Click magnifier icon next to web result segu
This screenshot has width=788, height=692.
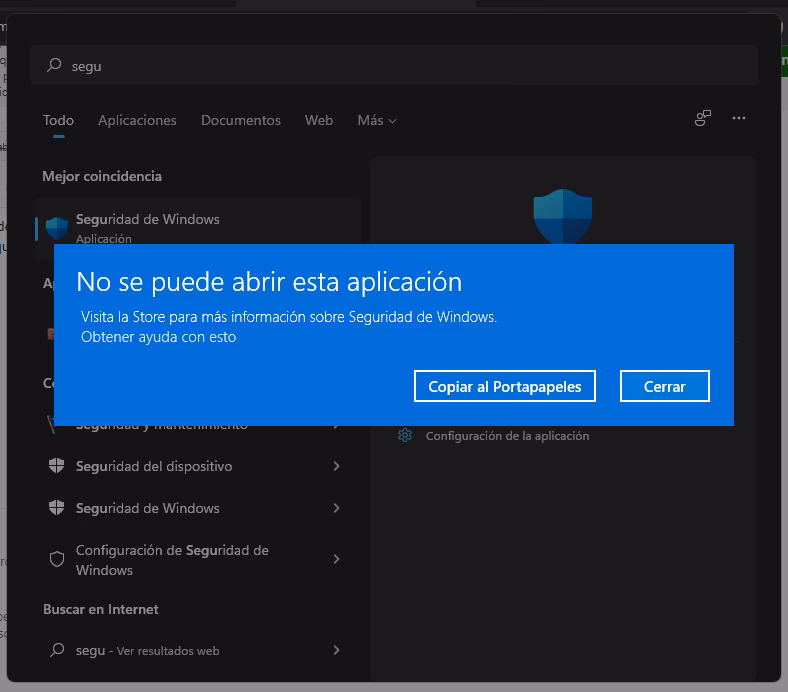57,650
